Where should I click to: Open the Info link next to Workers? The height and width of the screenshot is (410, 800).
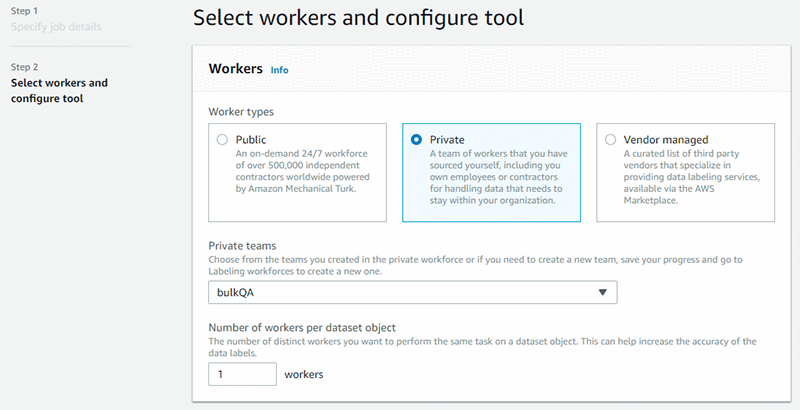pyautogui.click(x=279, y=70)
